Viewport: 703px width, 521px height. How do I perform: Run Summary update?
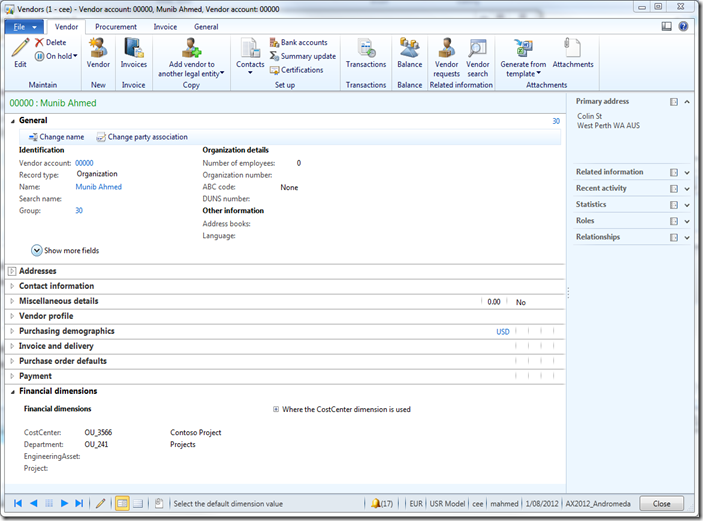pyautogui.click(x=303, y=56)
